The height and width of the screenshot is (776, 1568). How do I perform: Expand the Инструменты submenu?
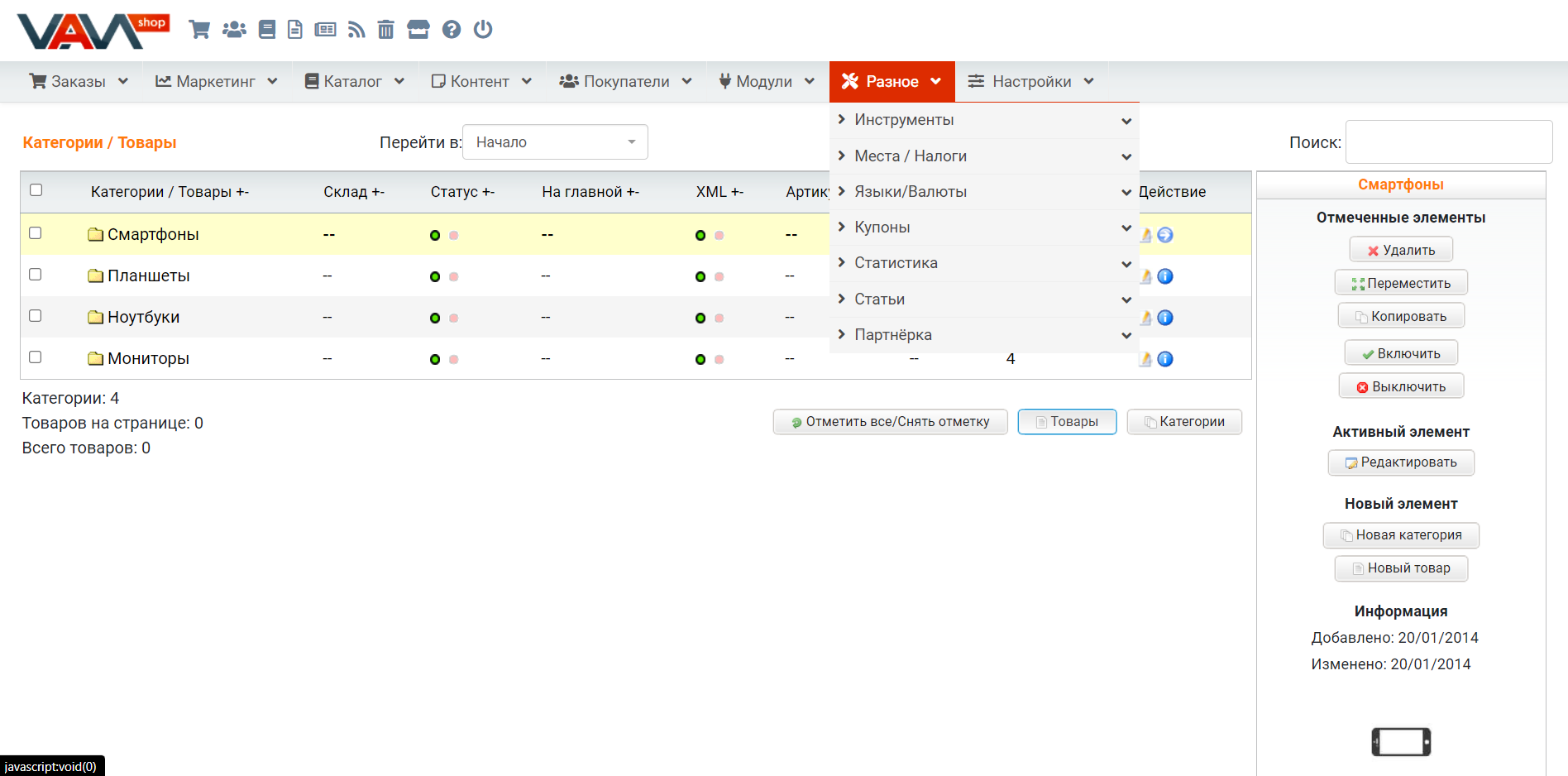point(984,120)
